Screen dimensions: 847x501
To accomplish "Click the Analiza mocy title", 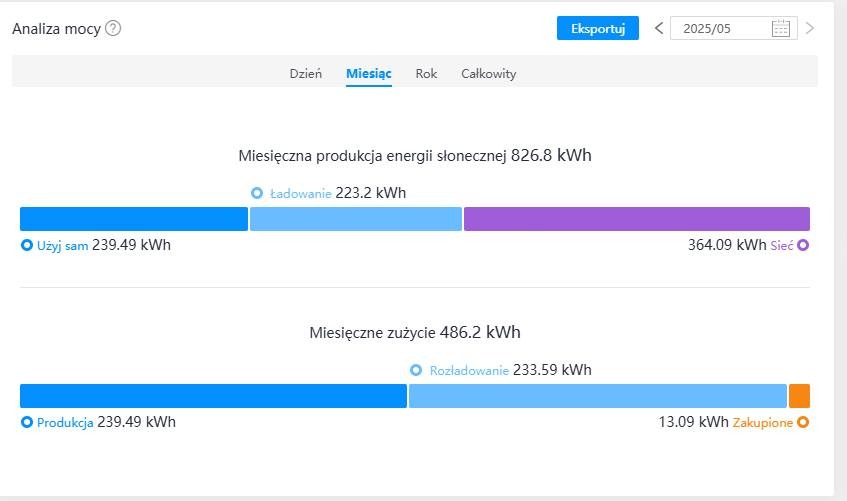I will [x=56, y=29].
